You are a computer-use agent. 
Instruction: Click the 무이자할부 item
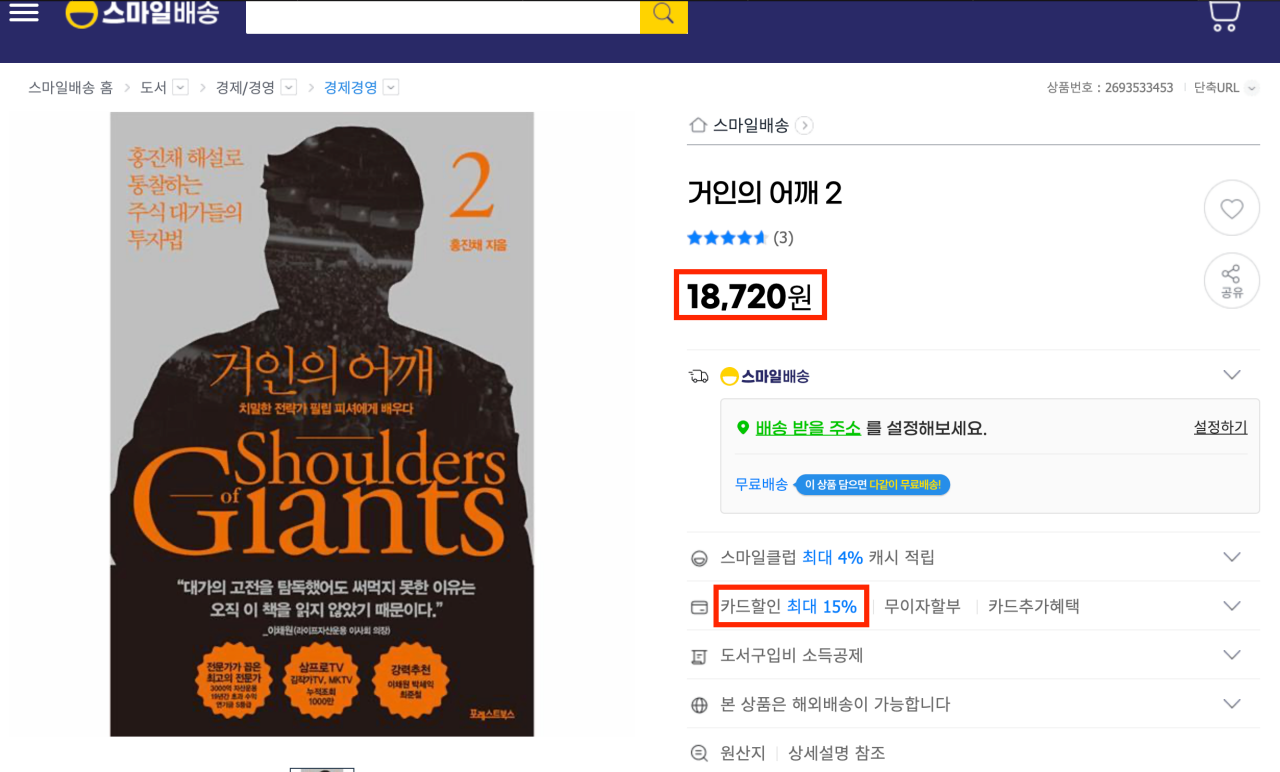922,606
